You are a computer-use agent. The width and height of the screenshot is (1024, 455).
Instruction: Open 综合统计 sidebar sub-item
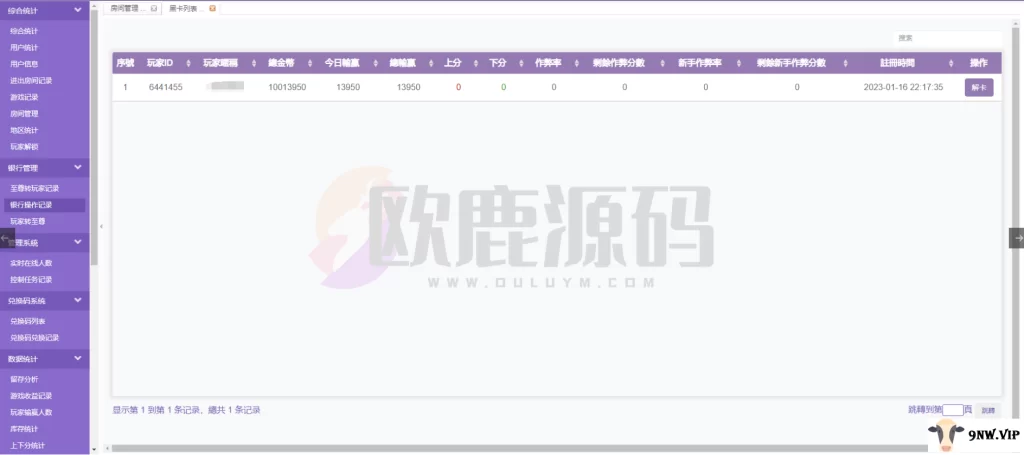coord(24,31)
